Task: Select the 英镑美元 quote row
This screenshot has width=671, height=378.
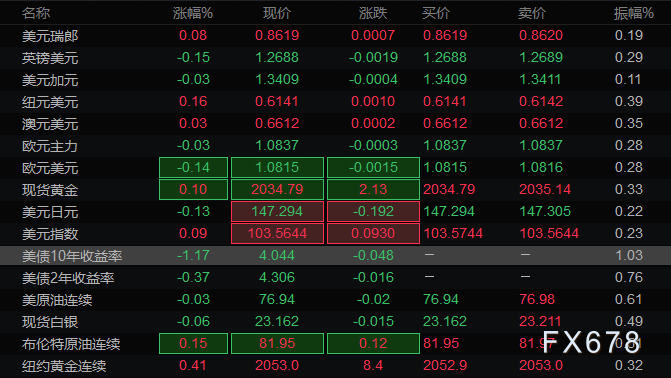Action: (x=336, y=57)
